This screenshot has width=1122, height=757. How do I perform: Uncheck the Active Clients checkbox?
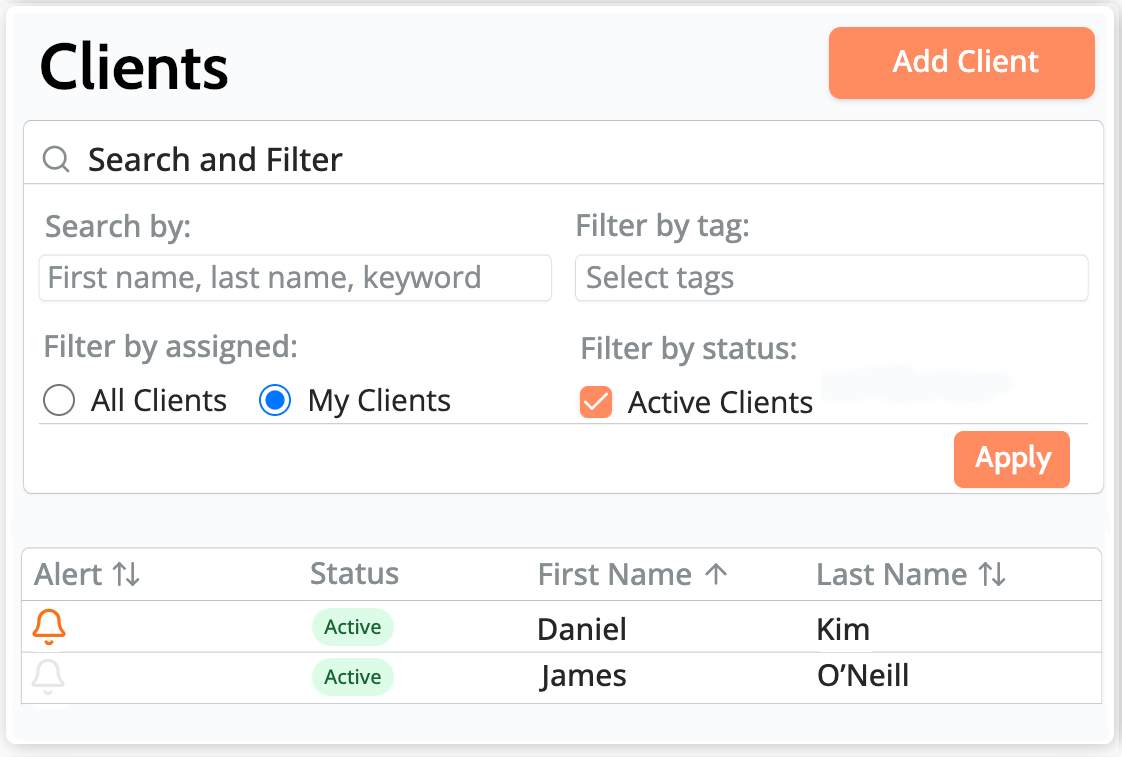[596, 402]
